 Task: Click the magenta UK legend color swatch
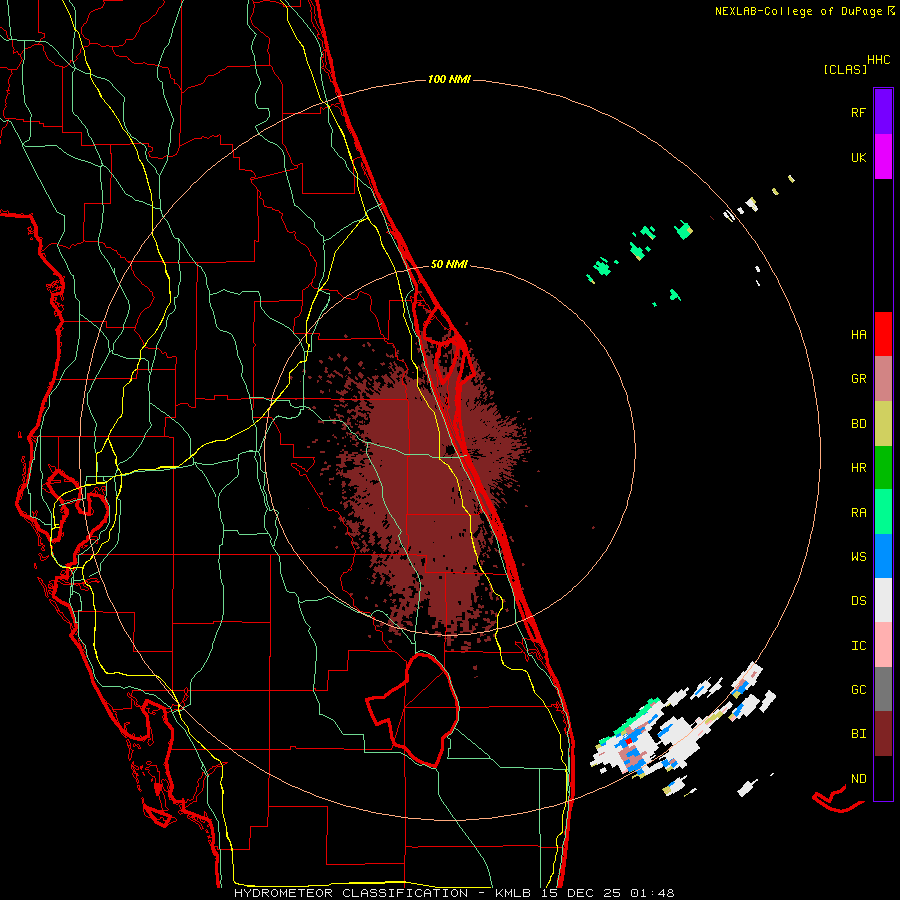coord(883,157)
